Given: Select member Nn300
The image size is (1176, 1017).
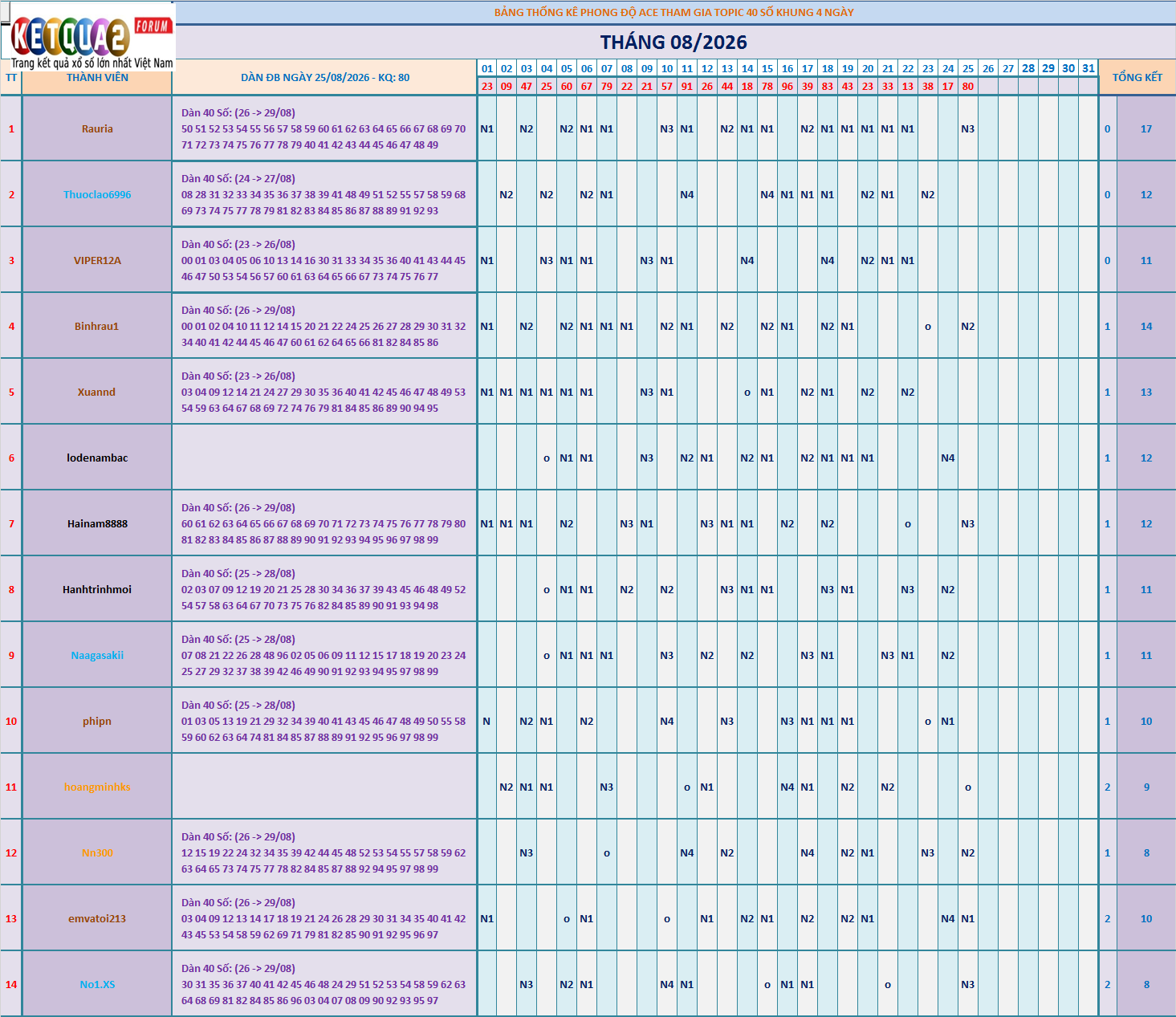Looking at the screenshot, I should pos(97,852).
